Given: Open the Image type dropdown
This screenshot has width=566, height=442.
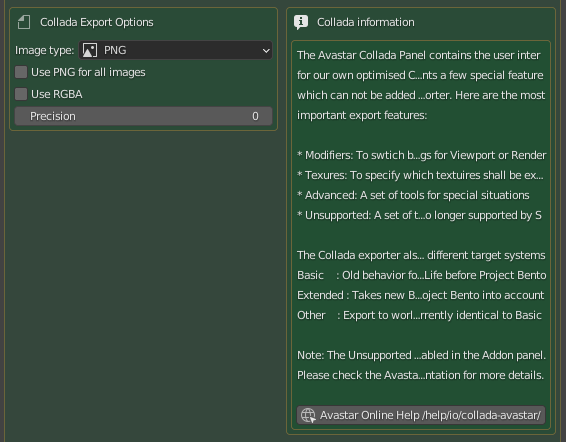Looking at the screenshot, I should point(175,50).
